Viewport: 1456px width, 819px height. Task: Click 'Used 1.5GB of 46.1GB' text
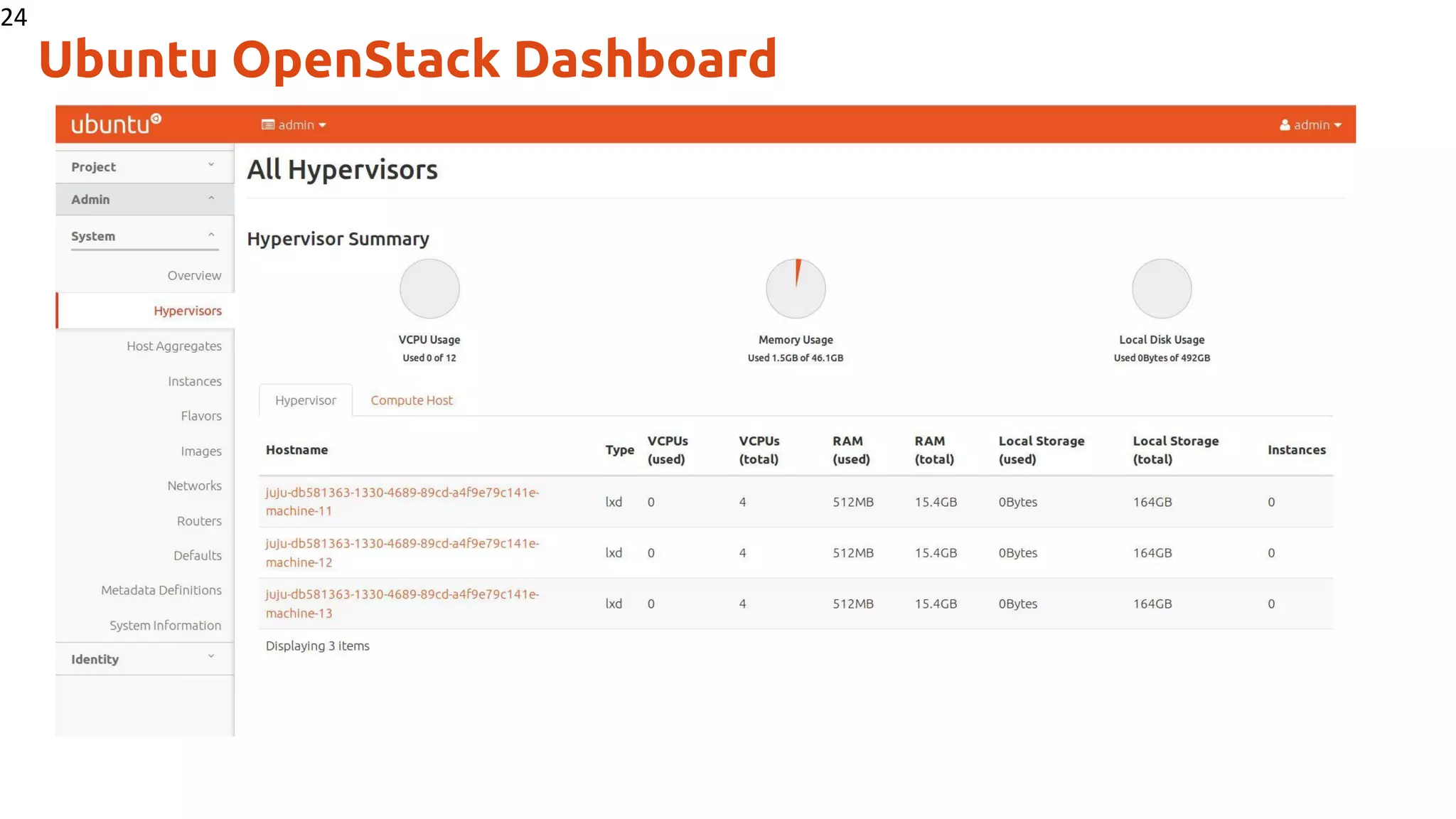coord(796,358)
